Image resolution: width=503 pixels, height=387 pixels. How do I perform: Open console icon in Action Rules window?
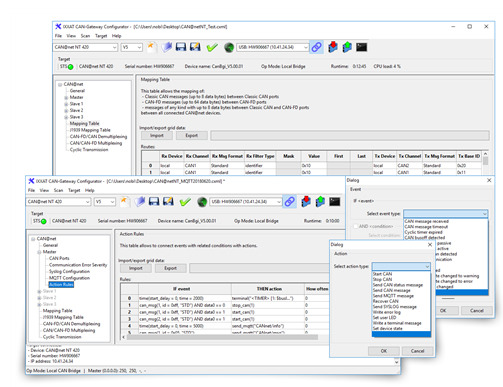pos(334,201)
